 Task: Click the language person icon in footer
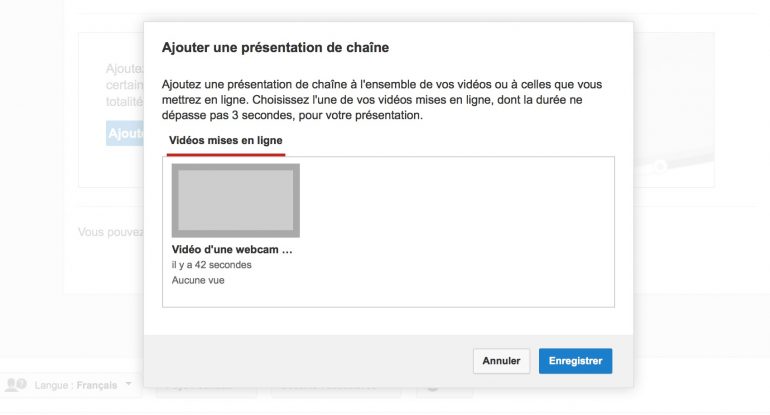pos(15,385)
